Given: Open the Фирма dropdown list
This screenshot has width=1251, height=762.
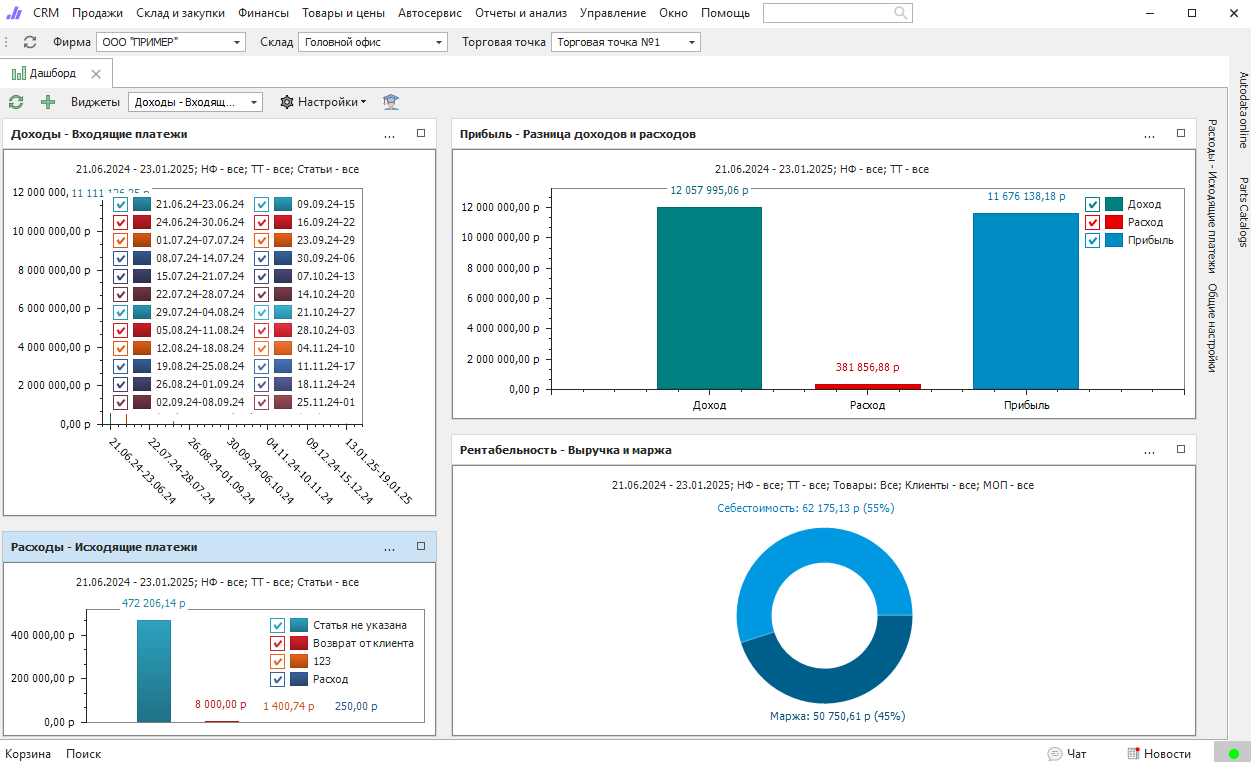Looking at the screenshot, I should tap(237, 43).
